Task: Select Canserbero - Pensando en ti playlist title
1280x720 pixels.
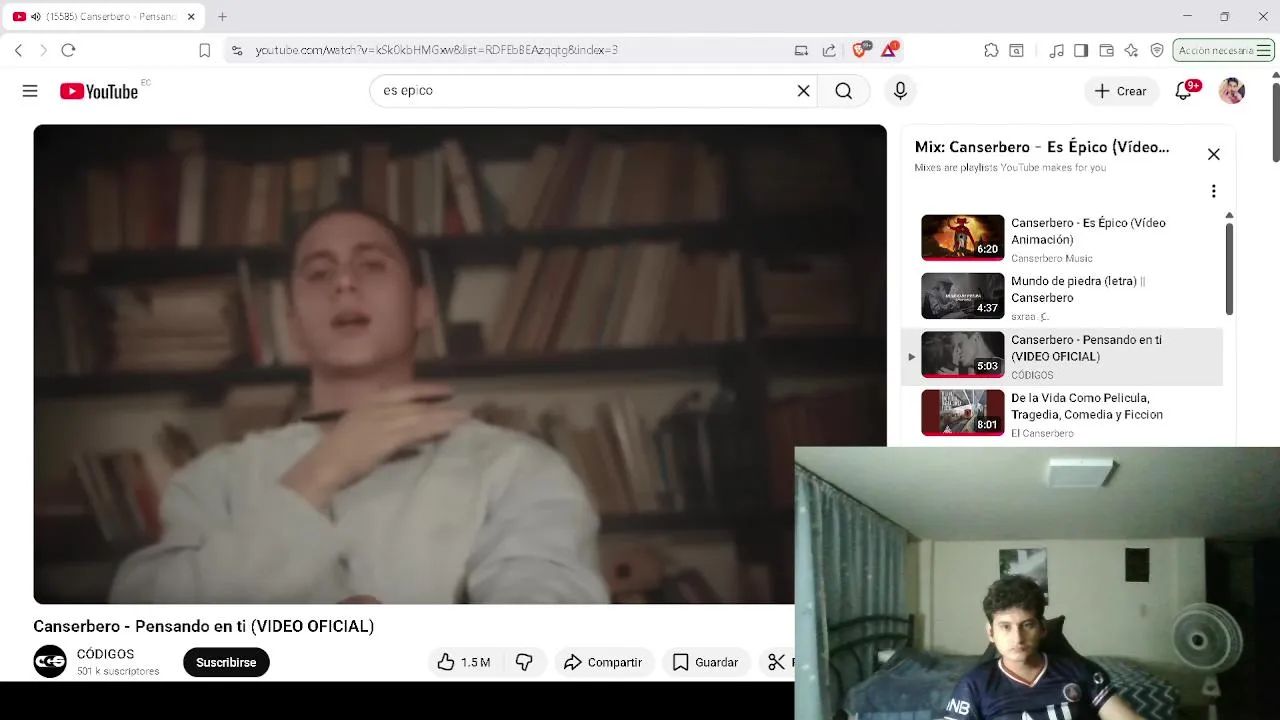Action: pyautogui.click(x=1086, y=348)
